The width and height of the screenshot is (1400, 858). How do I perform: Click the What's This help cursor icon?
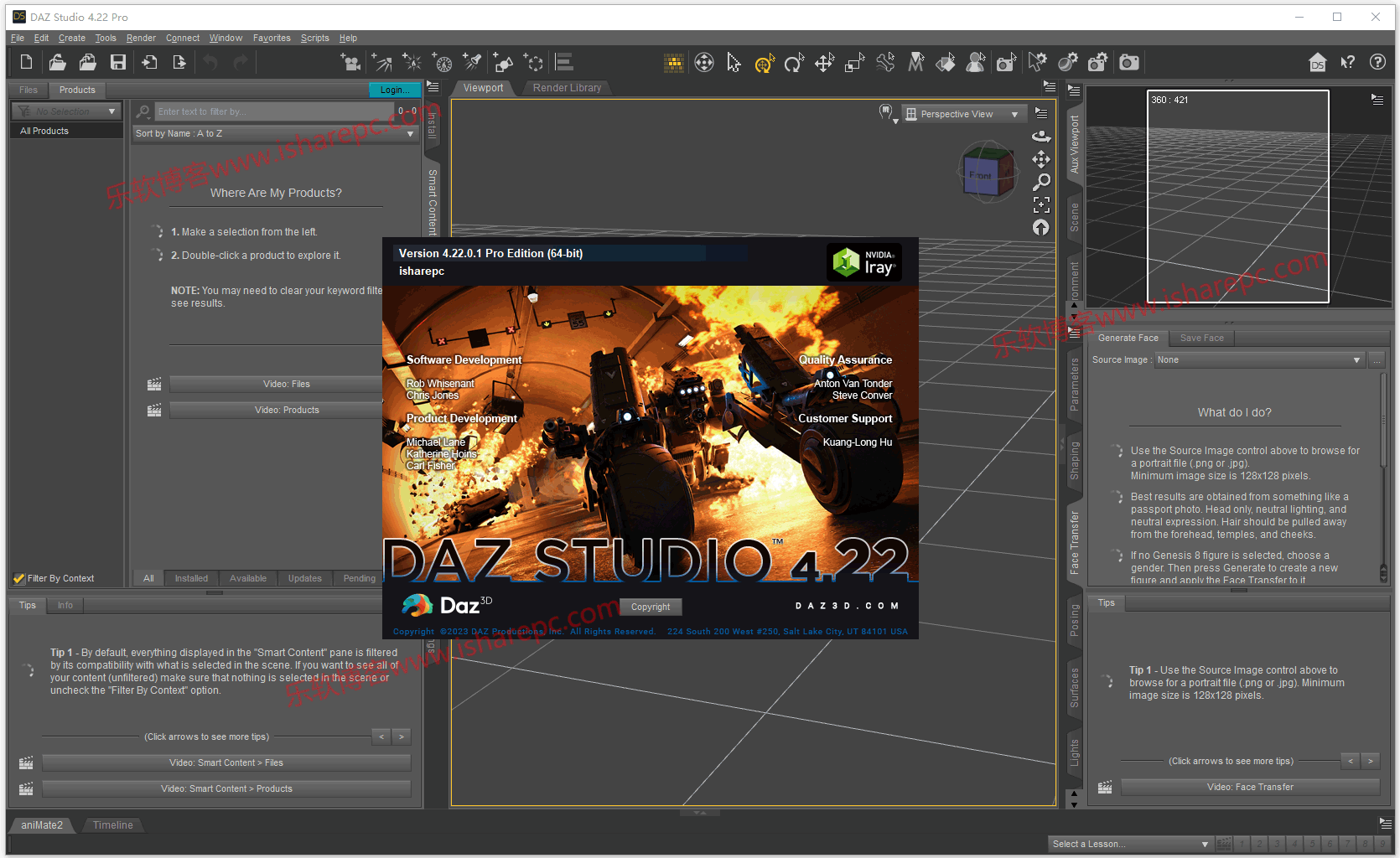click(x=1348, y=62)
